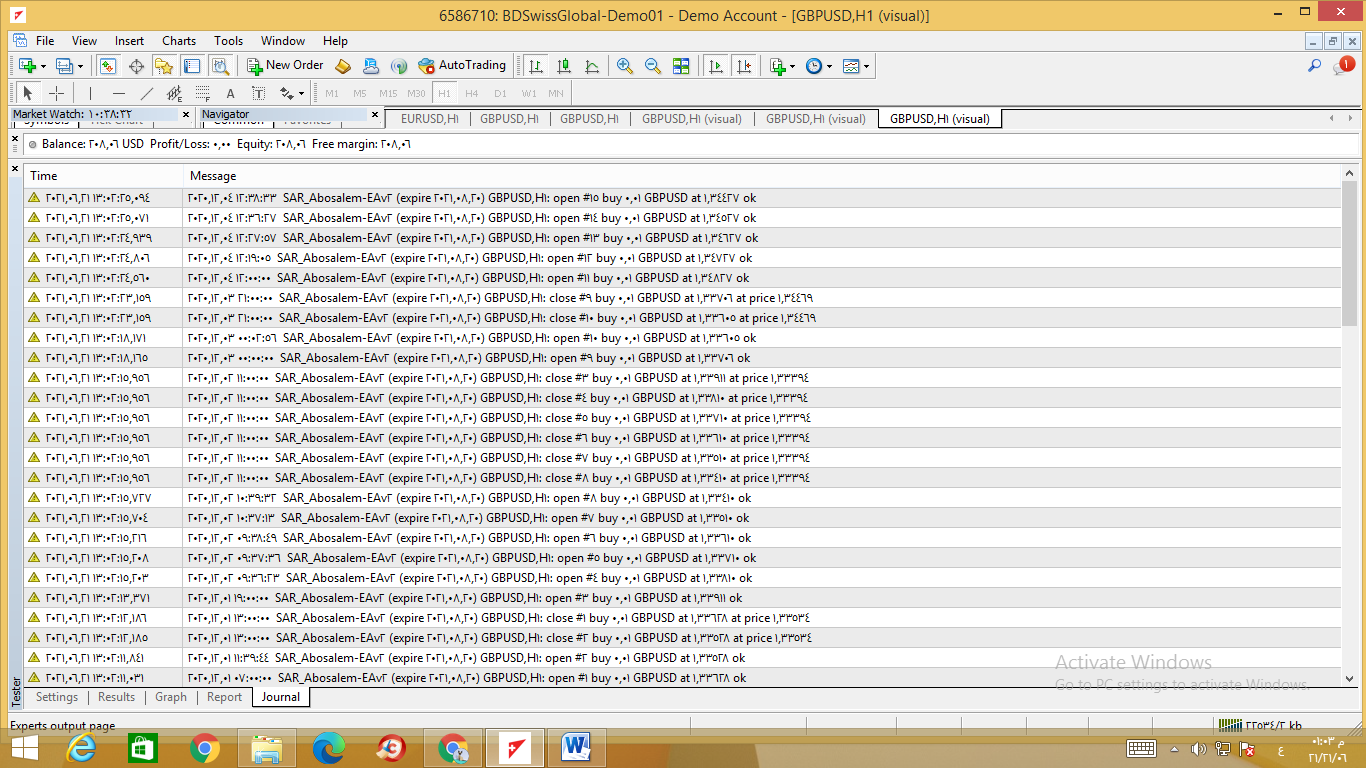Switch chart to candlesticks view
This screenshot has height=768, width=1366.
[x=564, y=66]
